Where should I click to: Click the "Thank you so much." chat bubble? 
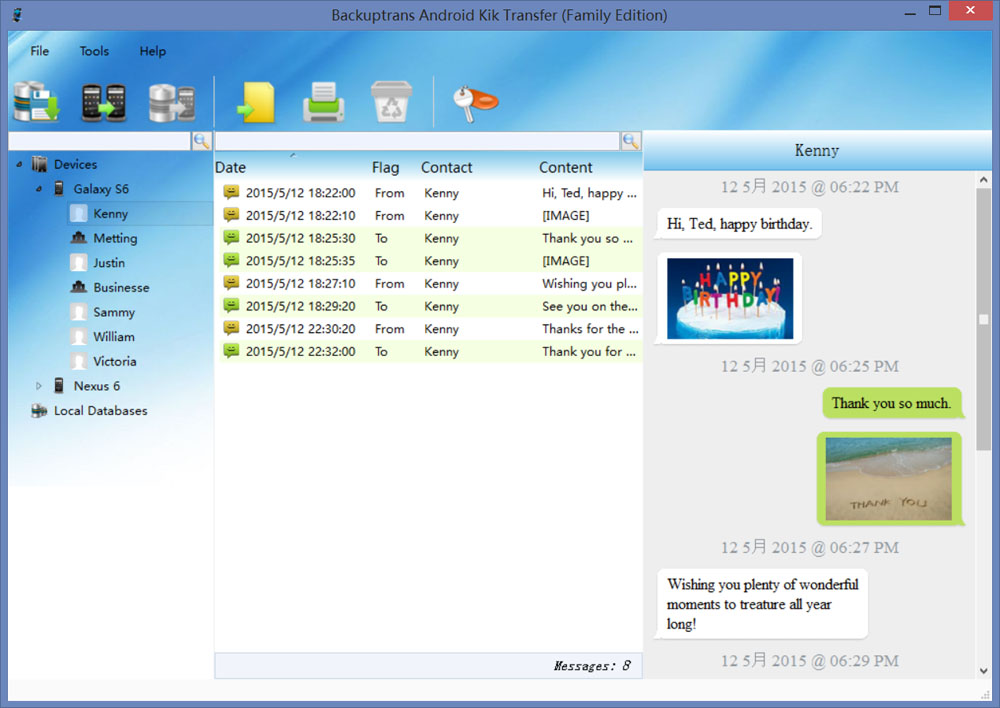(892, 403)
